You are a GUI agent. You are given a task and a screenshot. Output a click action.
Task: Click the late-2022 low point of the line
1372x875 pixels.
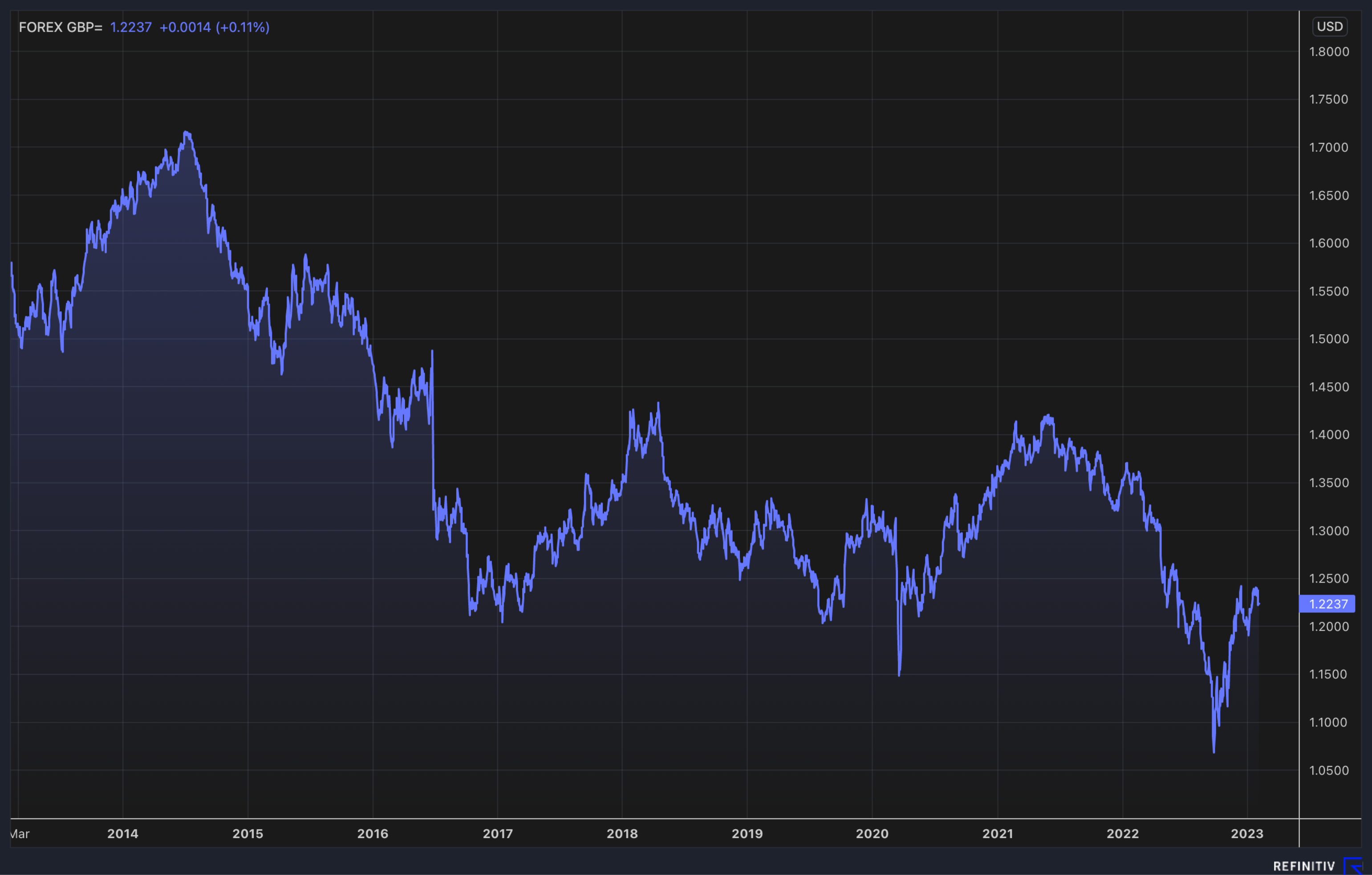click(x=1214, y=751)
